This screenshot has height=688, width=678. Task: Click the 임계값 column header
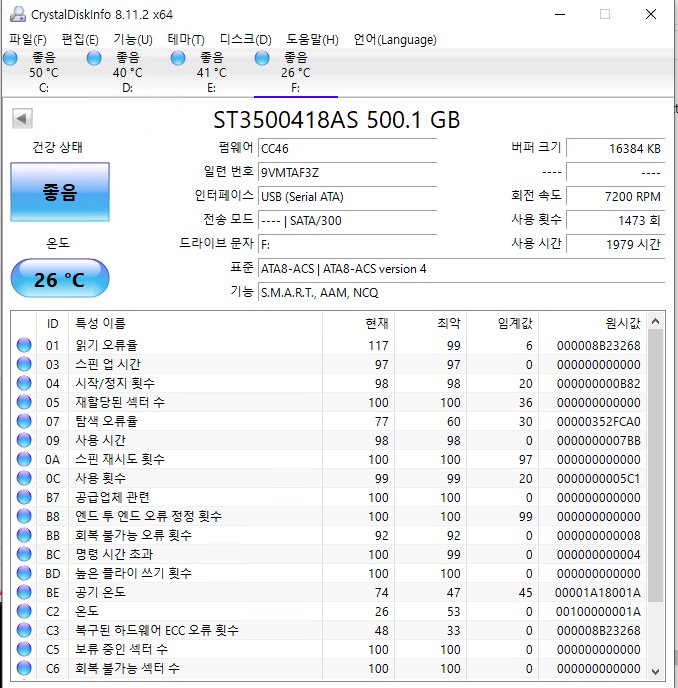(502, 323)
